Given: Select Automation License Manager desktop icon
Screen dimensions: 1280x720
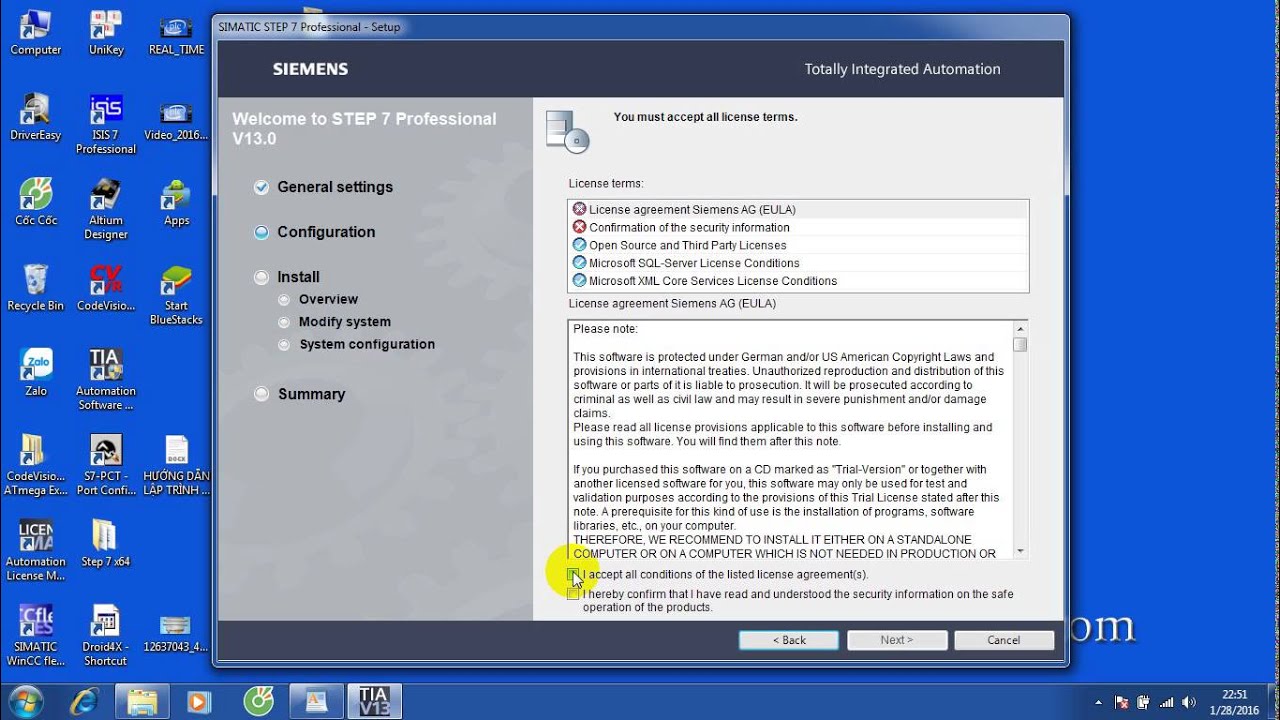Looking at the screenshot, I should click(35, 550).
